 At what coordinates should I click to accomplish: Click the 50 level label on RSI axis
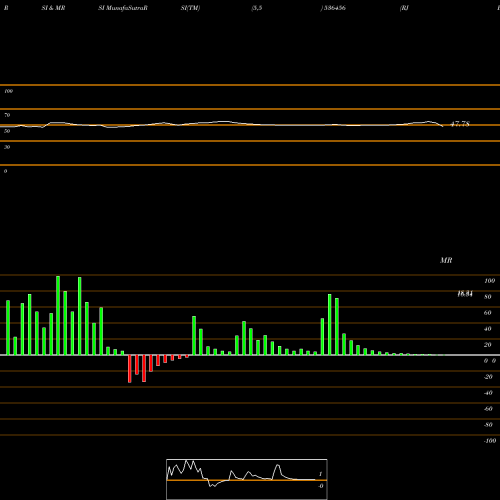pos(7,131)
